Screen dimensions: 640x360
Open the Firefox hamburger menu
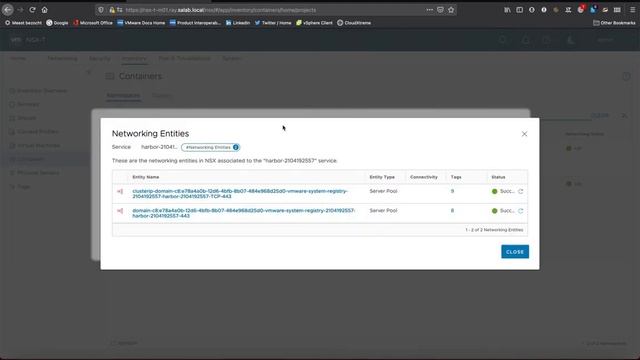[x=632, y=10]
